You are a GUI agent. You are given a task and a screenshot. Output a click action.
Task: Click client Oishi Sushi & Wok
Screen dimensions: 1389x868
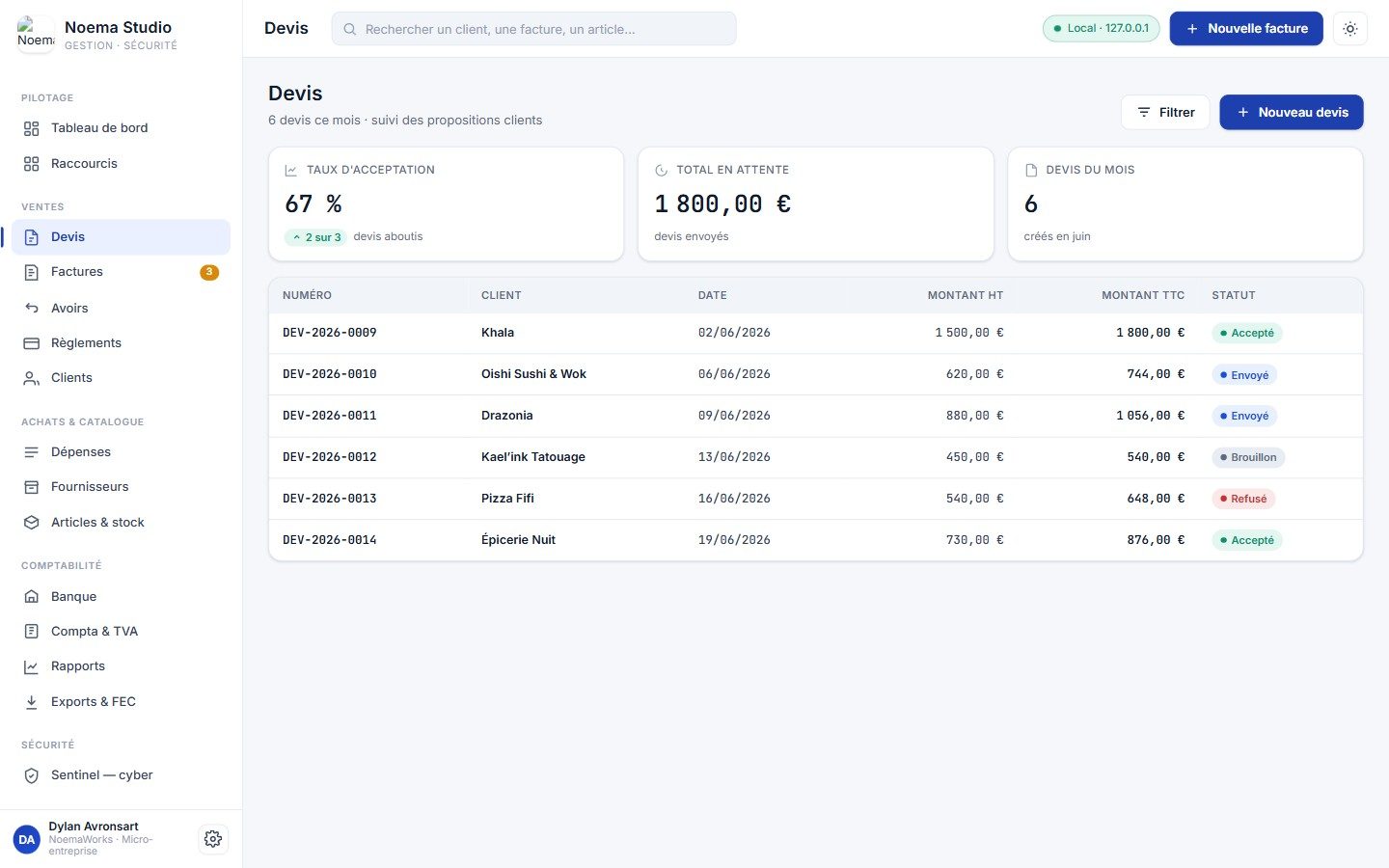[533, 374]
